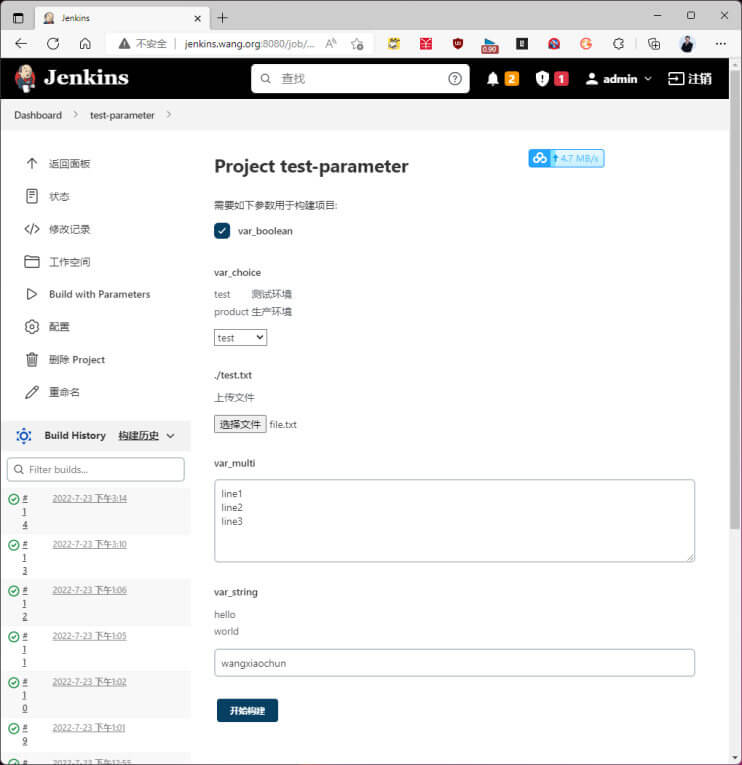This screenshot has width=742, height=765.
Task: Click the Filter builds input field
Action: (x=96, y=469)
